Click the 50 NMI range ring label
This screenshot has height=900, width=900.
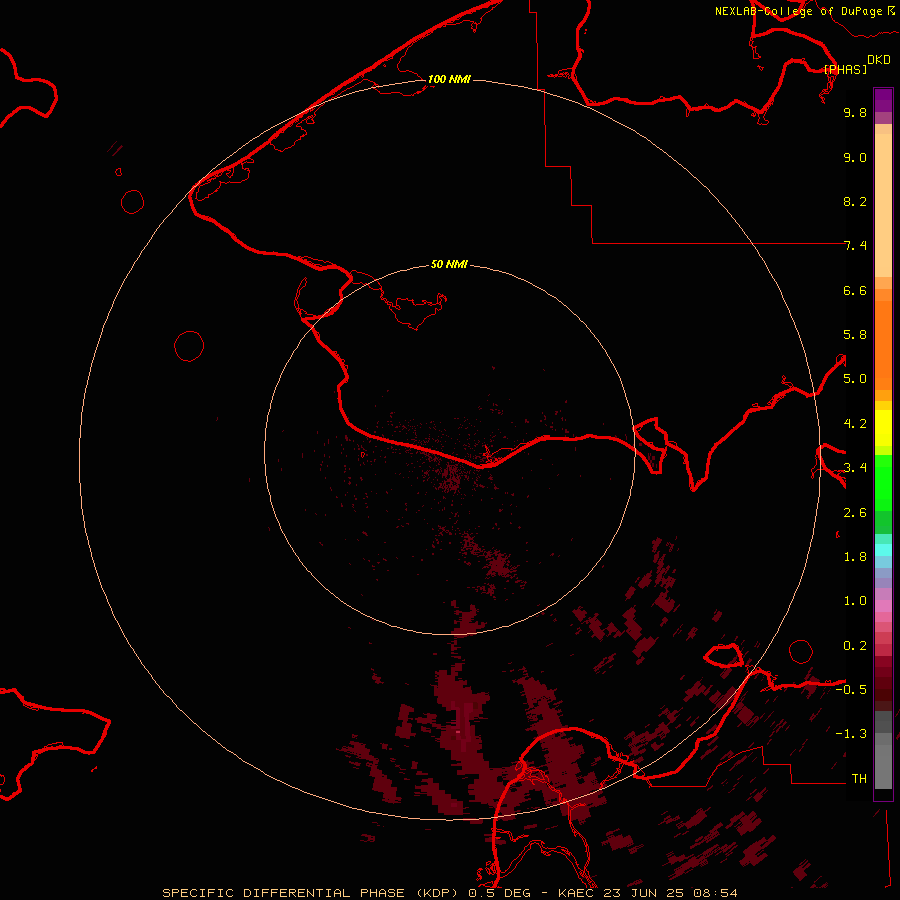click(449, 264)
